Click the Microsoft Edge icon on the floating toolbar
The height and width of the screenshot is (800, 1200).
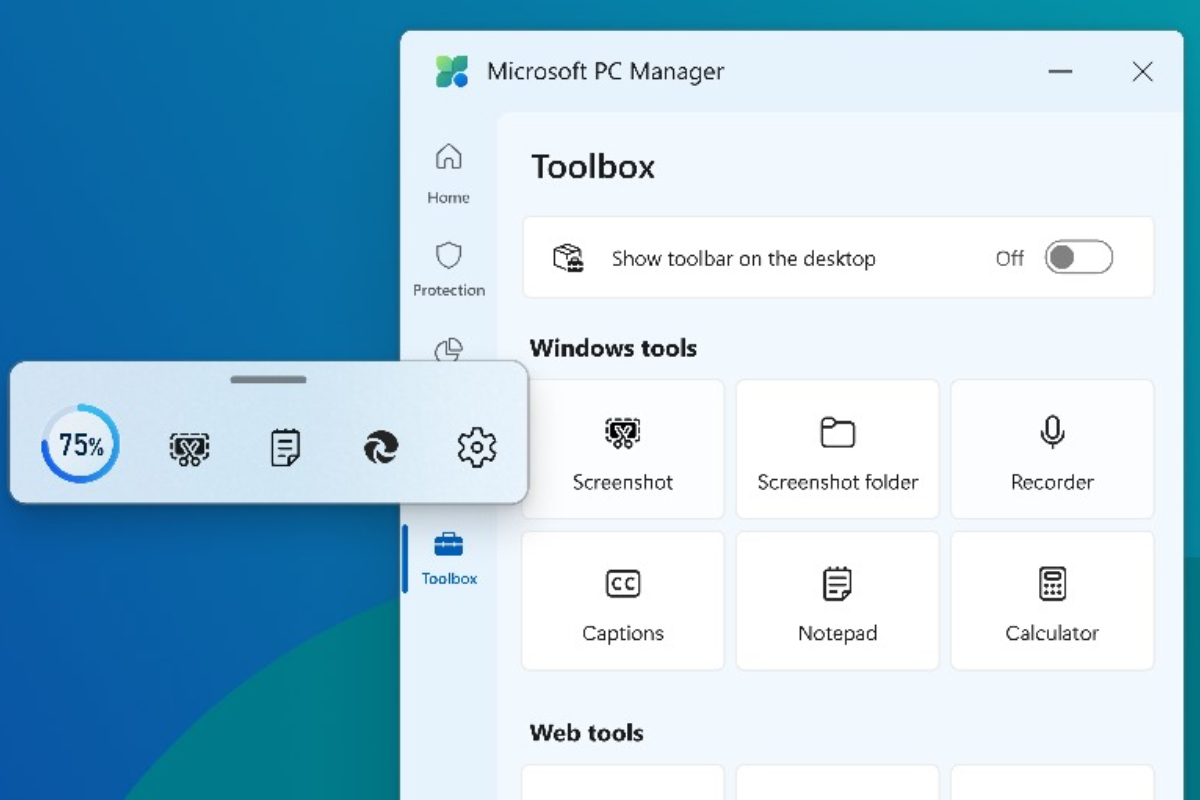[380, 447]
